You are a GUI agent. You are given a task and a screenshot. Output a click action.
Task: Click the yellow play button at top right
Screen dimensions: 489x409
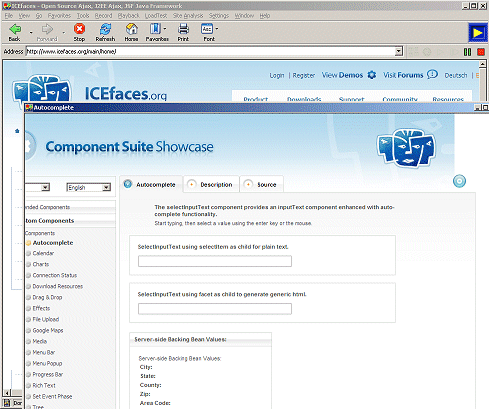tap(478, 32)
